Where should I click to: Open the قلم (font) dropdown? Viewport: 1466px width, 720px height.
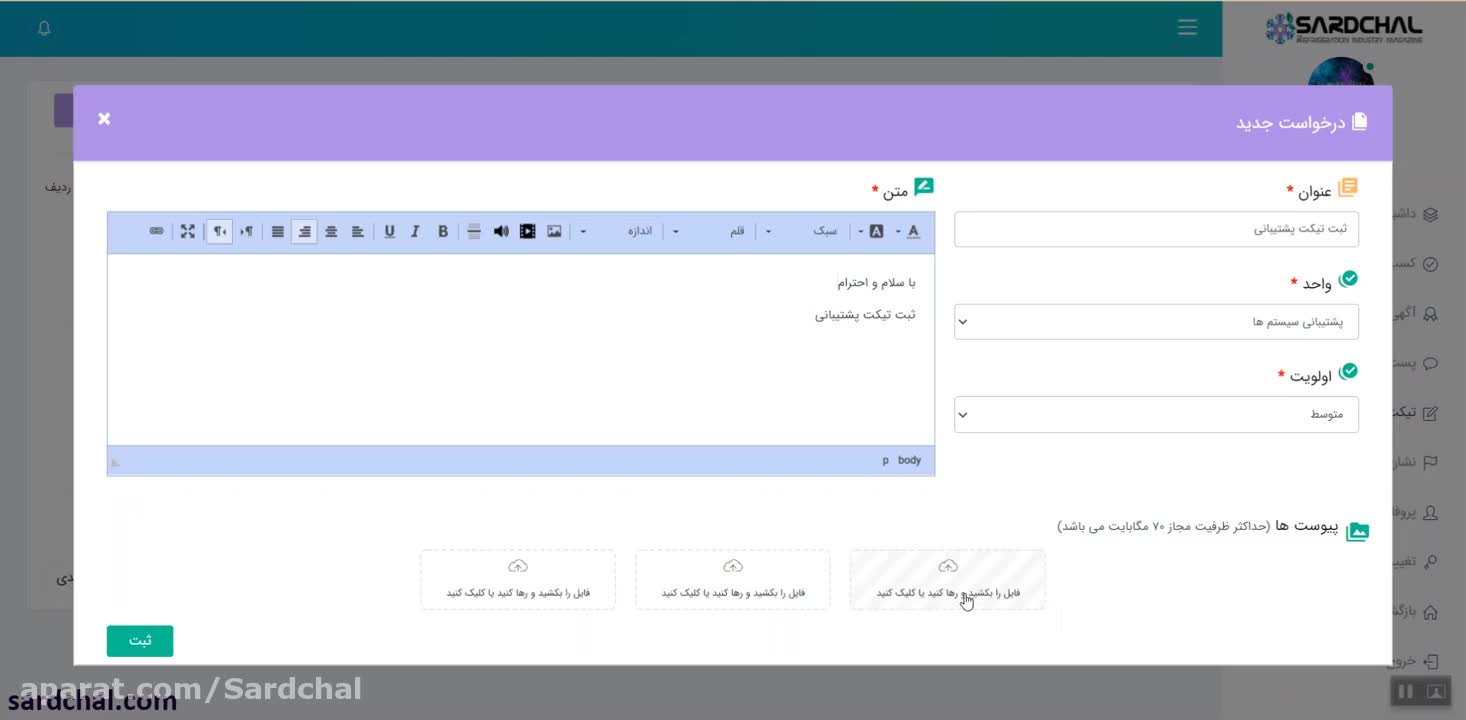709,231
